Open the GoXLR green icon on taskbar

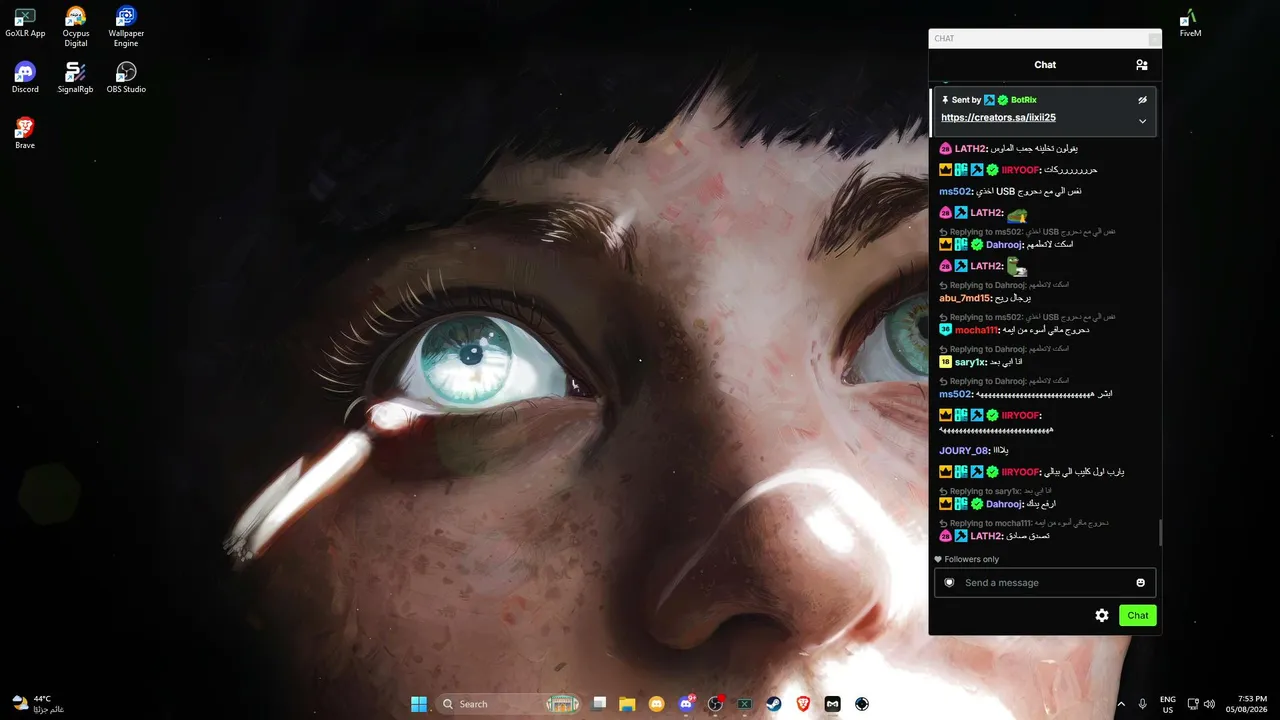click(x=744, y=704)
